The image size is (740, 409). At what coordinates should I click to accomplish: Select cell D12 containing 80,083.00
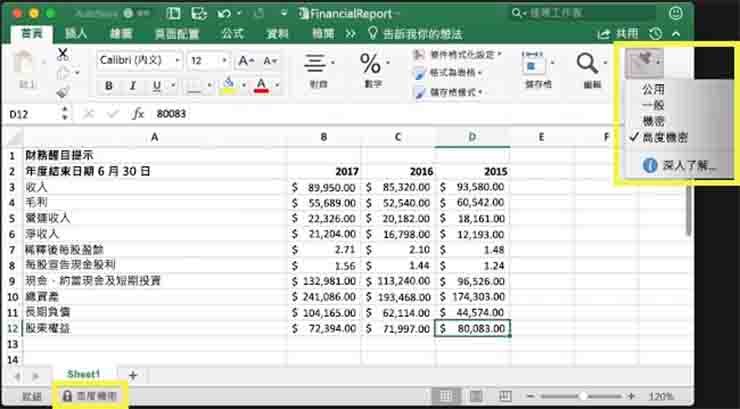pyautogui.click(x=472, y=327)
